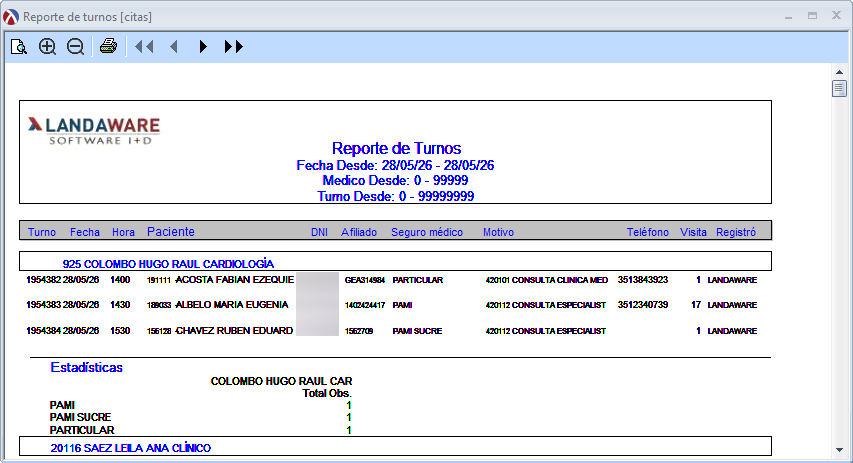Click 'Turno Desde: 0 - 99999999' line
The width and height of the screenshot is (853, 463).
(395, 196)
